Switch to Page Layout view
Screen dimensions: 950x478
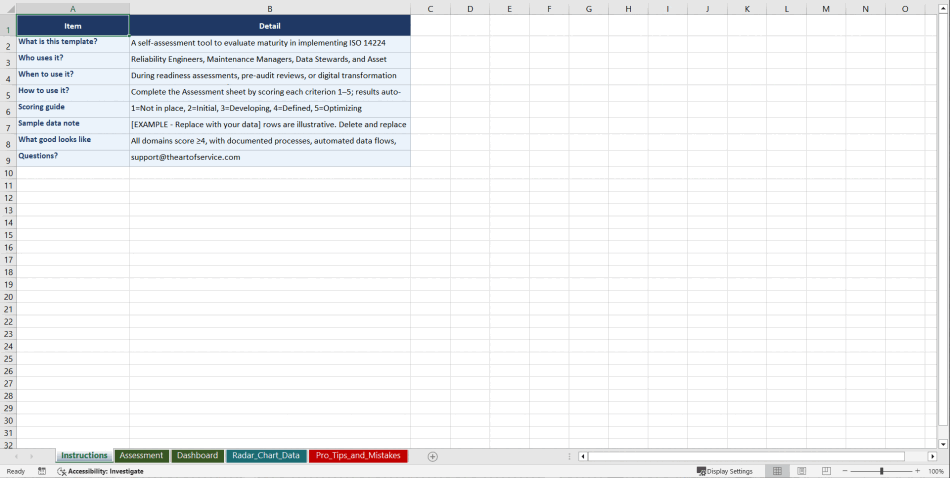[x=801, y=471]
